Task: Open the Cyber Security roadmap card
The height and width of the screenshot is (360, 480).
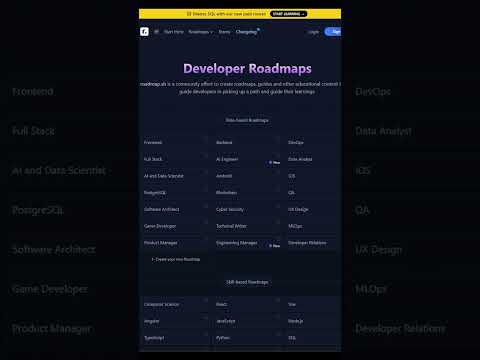Action: pyautogui.click(x=248, y=209)
